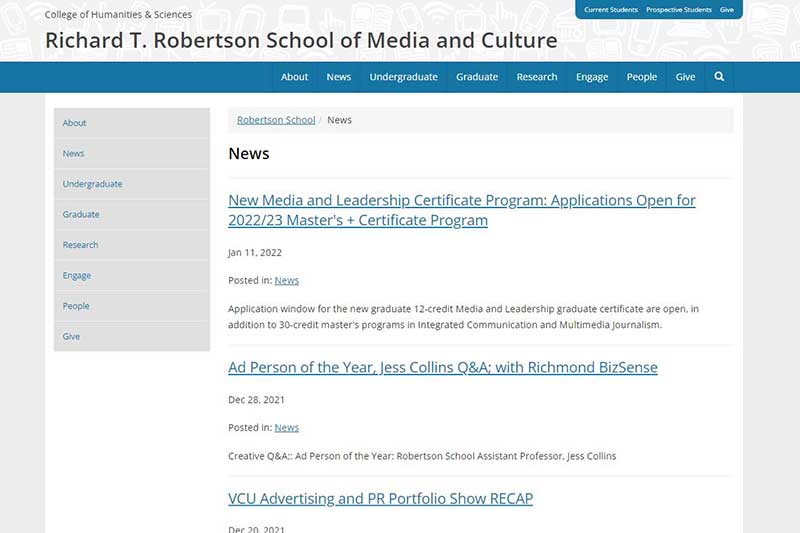This screenshot has width=800, height=533.
Task: Click Give in the top utility bar
Action: click(727, 10)
